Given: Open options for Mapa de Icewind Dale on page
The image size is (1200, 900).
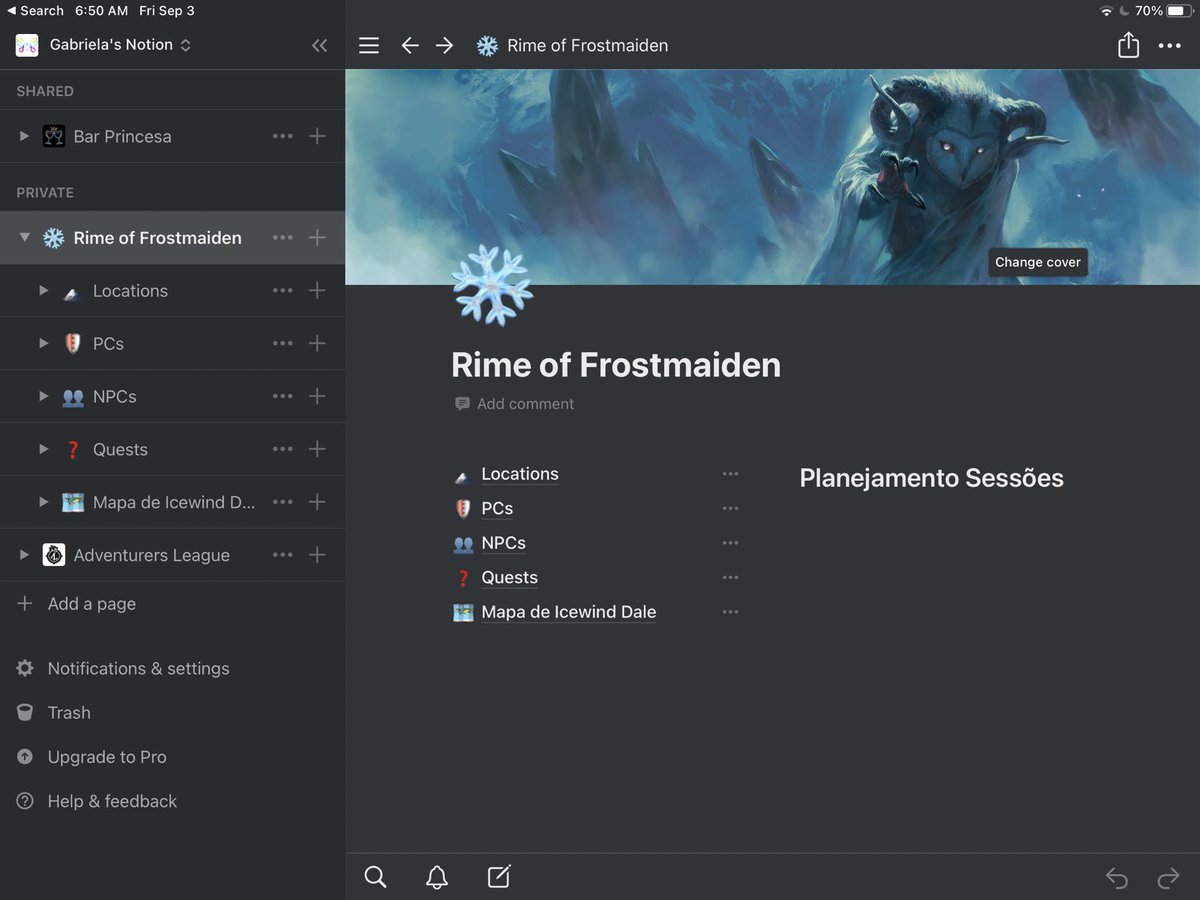Looking at the screenshot, I should 730,612.
